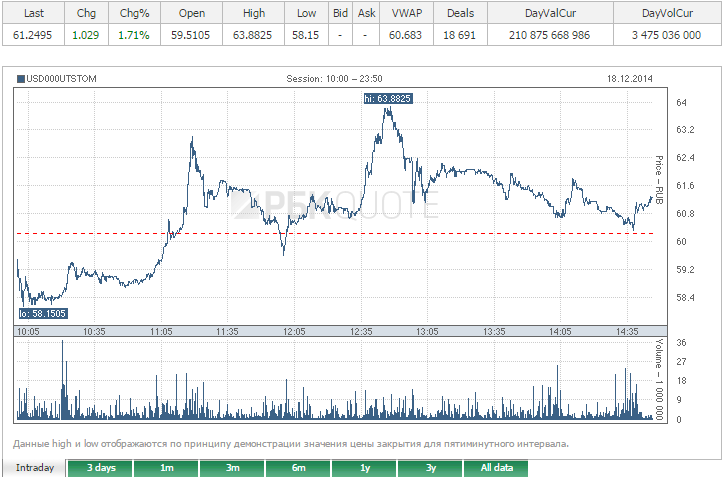724x477 pixels.
Task: Click the hi: 63.8825 price marker
Action: coord(388,98)
